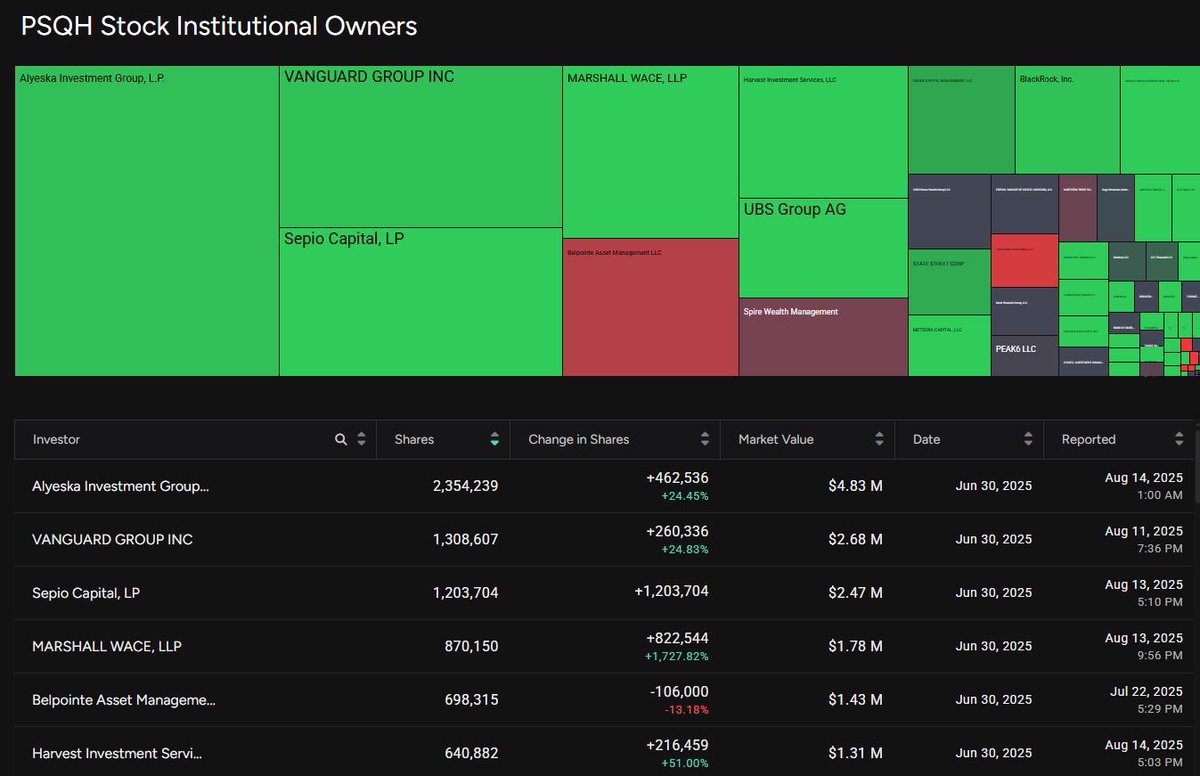
Task: Open Sepio Capital, LP in the table
Action: pos(86,593)
